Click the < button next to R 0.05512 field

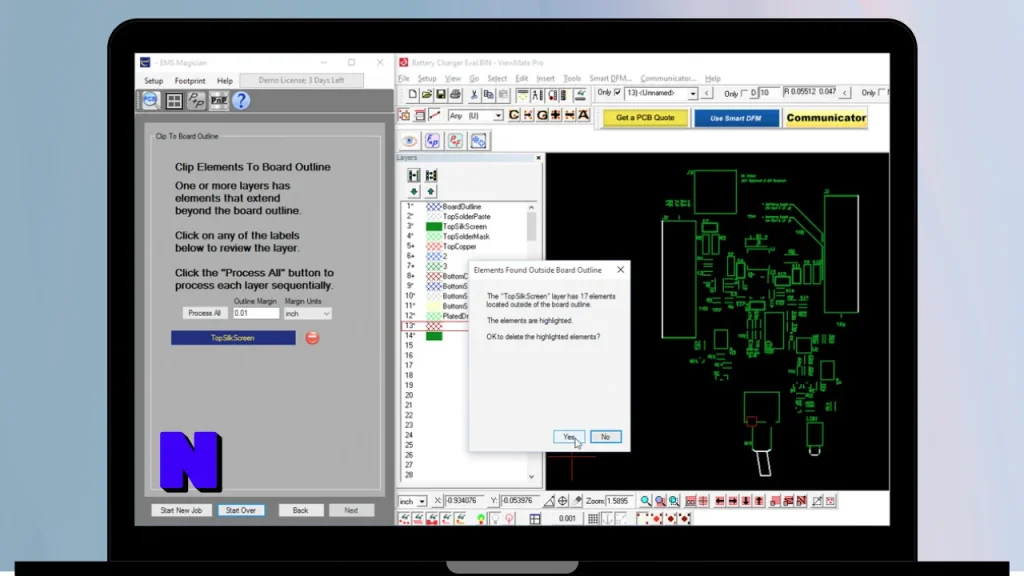coord(844,93)
